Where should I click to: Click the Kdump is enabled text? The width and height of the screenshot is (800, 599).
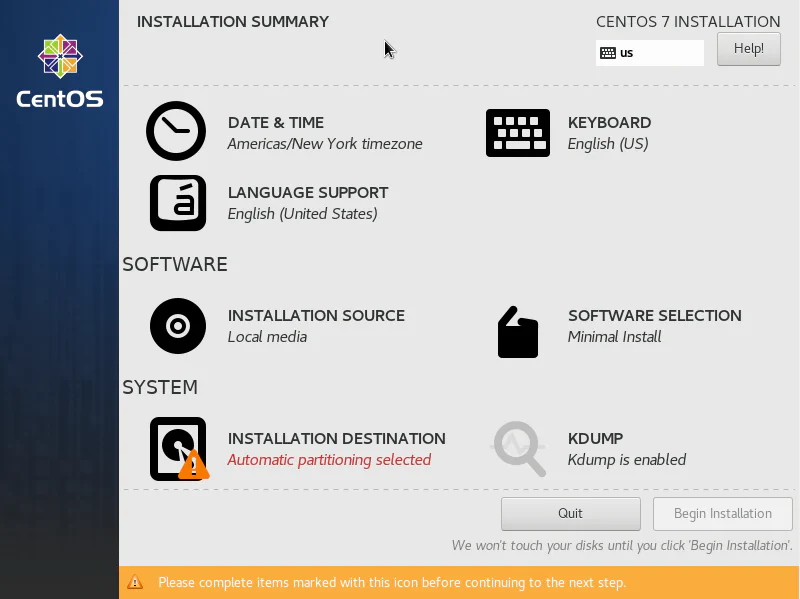(x=627, y=460)
